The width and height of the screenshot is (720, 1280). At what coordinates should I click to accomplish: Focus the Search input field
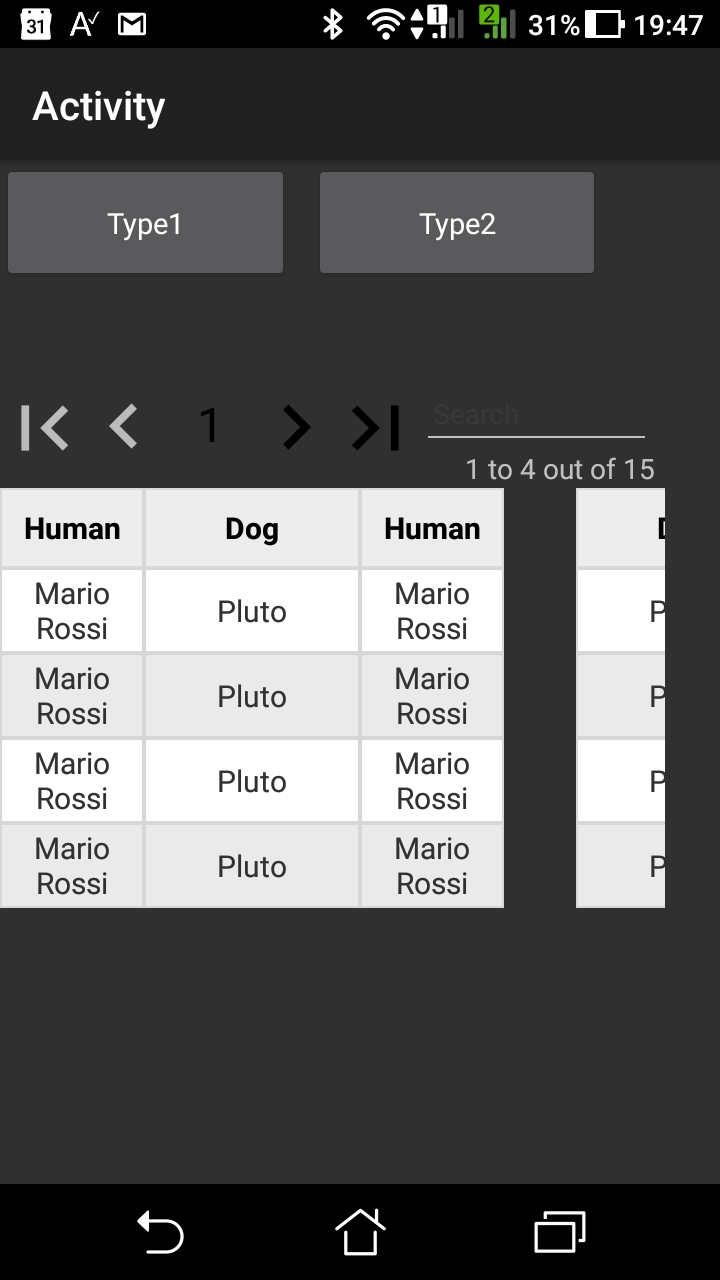click(536, 416)
